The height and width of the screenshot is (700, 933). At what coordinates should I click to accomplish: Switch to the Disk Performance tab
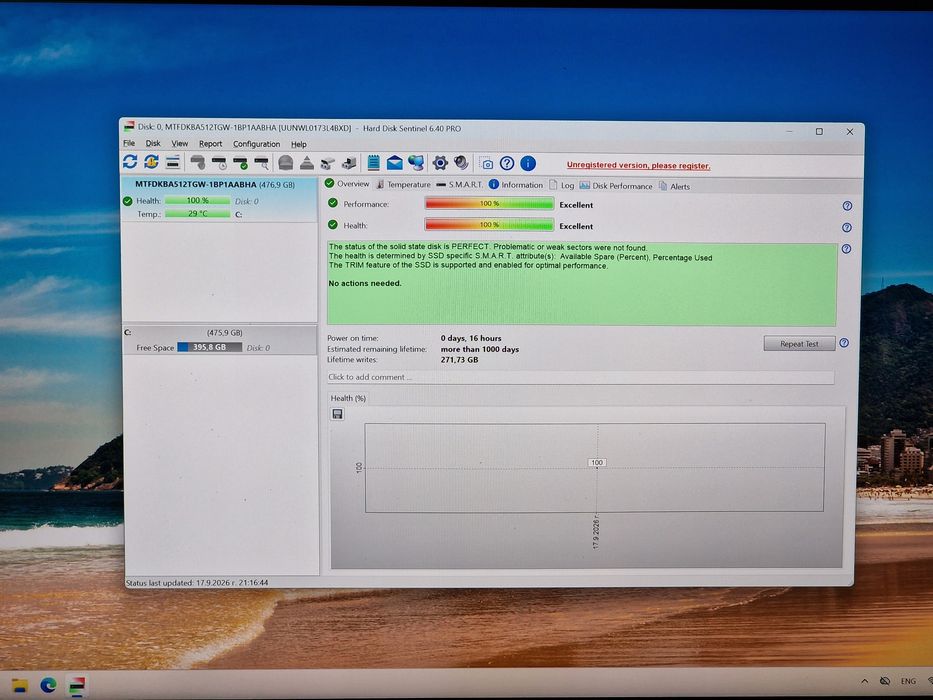(x=616, y=186)
